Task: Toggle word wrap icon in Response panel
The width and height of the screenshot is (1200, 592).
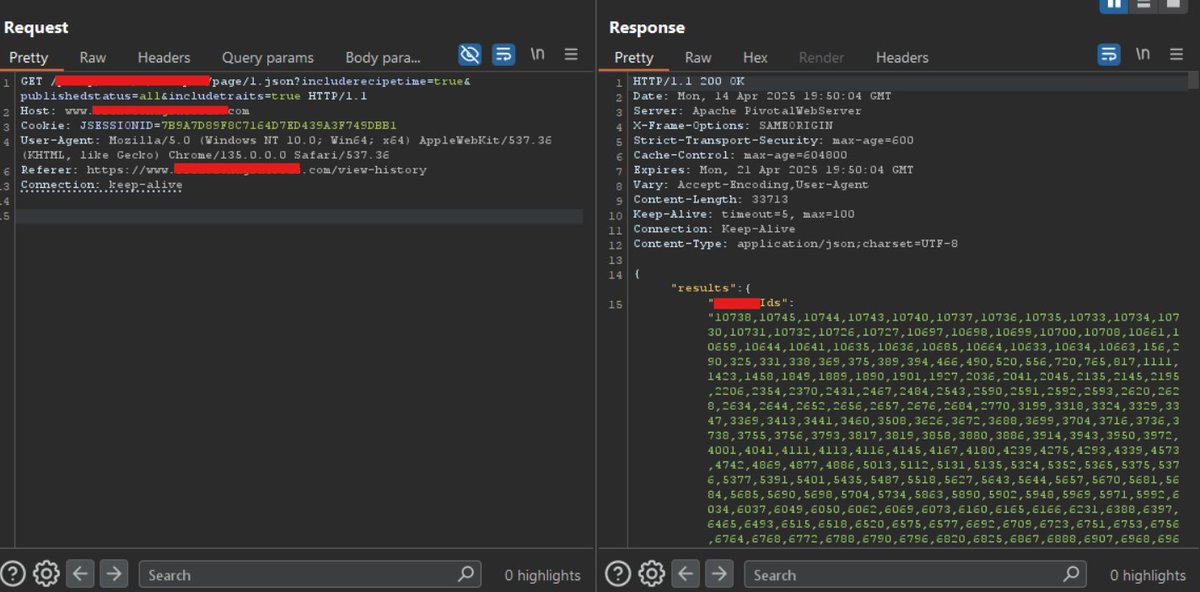Action: [x=1109, y=55]
